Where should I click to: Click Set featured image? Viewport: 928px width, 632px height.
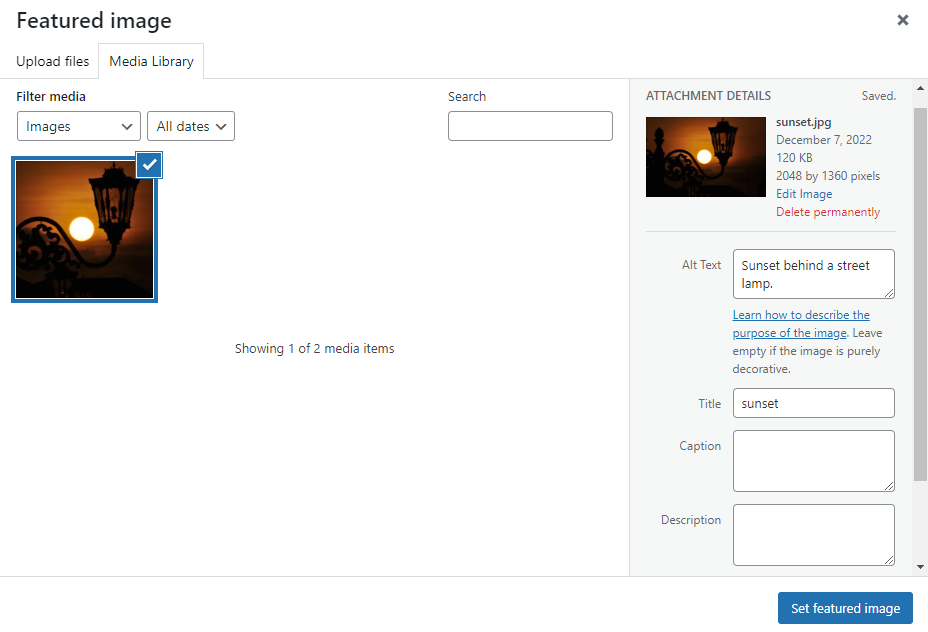tap(845, 608)
